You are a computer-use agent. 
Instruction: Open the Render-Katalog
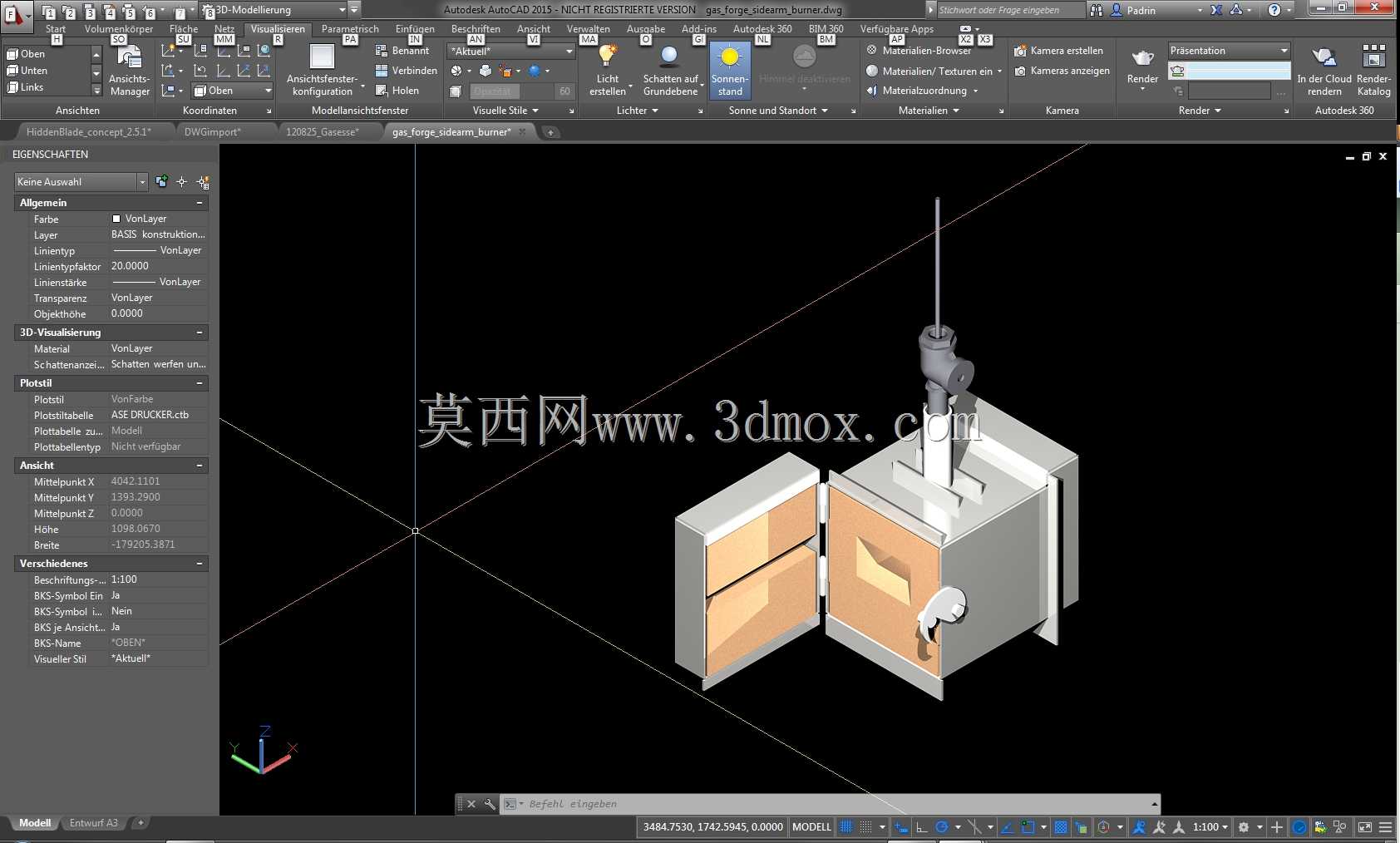(1373, 71)
